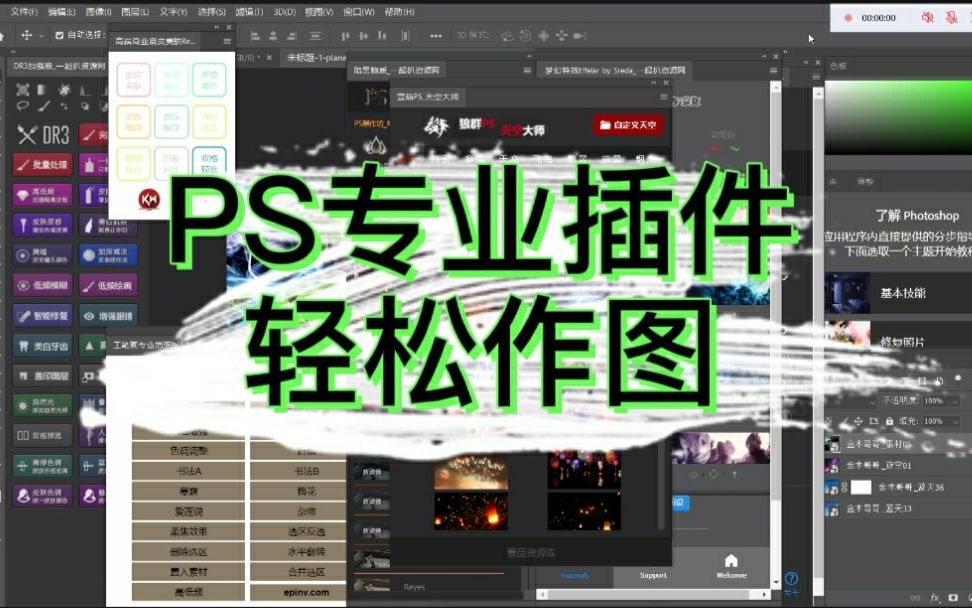Viewport: 972px width, 608px height.
Task: Toggle visibility of the 金木哥哥_夏天33 layer
Action: tap(823, 508)
